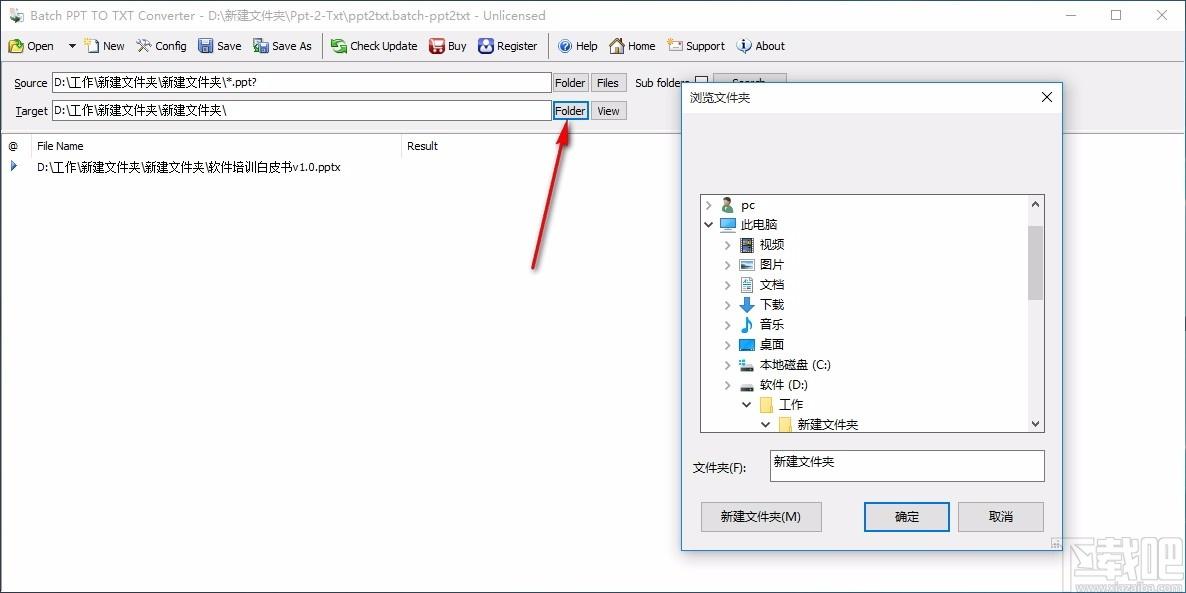Click the Source path field
The height and width of the screenshot is (593, 1186).
pos(302,82)
